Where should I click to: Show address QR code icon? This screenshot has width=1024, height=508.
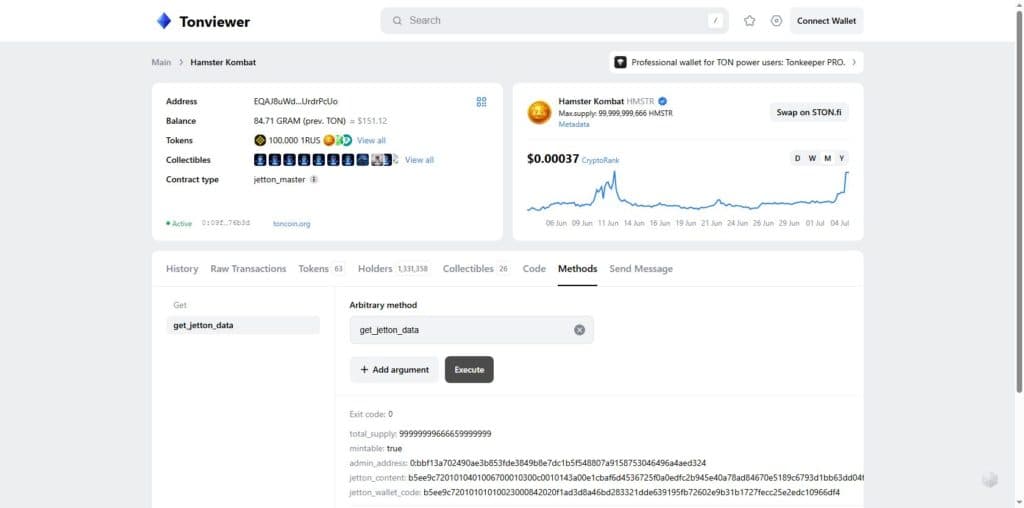click(481, 102)
